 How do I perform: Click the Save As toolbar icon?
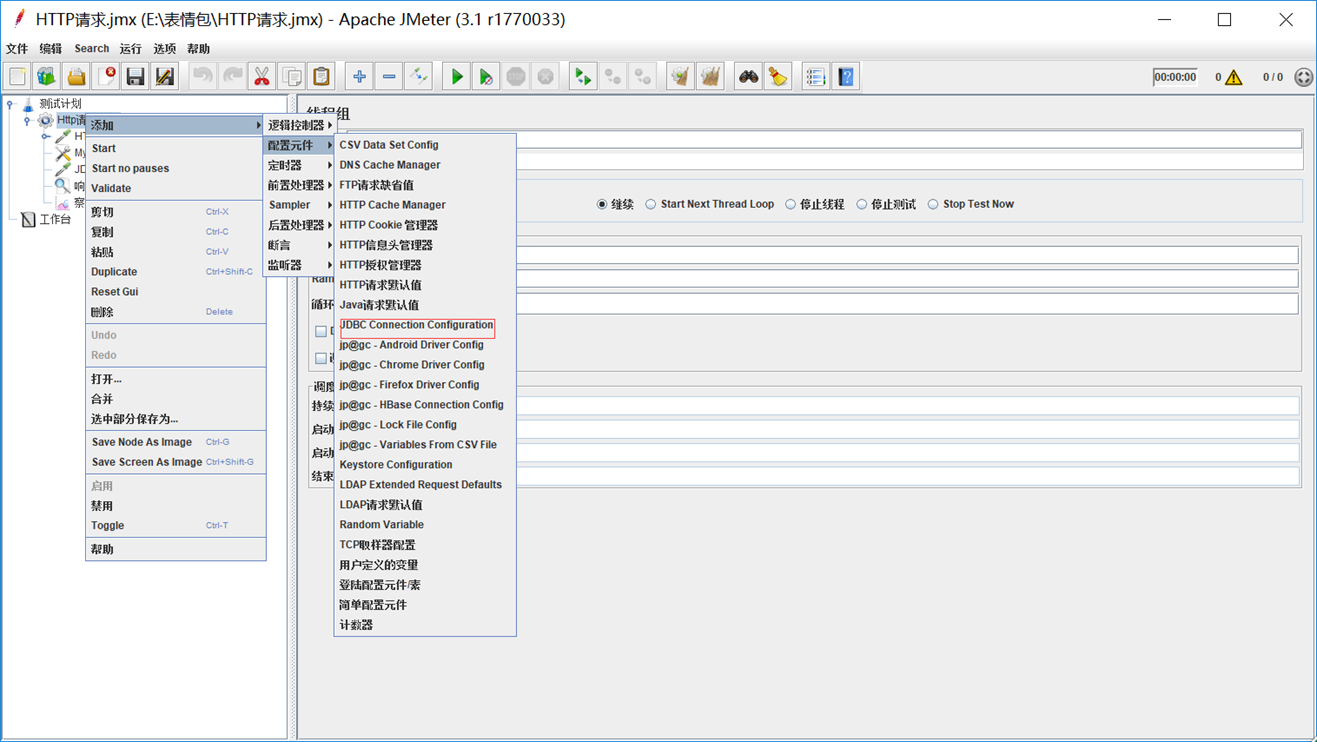pos(165,77)
